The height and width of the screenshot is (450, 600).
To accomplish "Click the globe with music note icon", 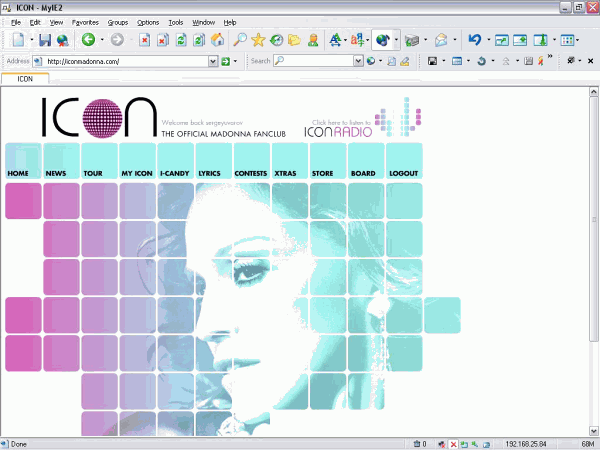I will [x=382, y=39].
